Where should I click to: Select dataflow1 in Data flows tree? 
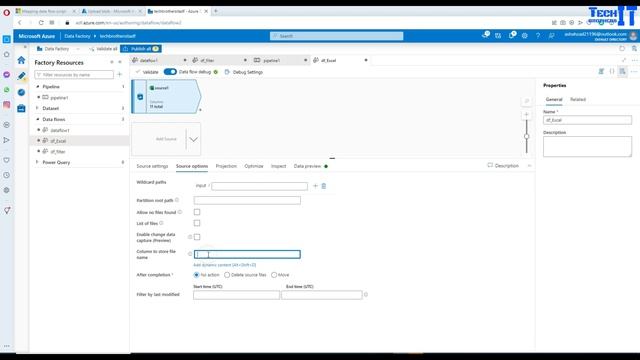tap(60, 130)
